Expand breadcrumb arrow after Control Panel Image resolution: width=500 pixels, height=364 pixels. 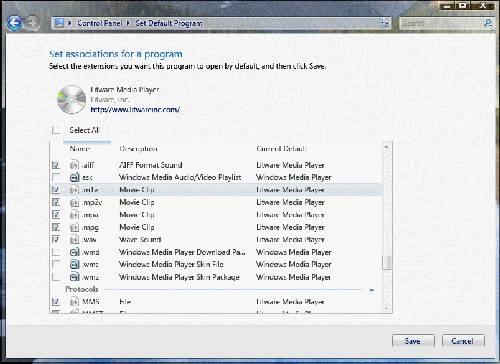pyautogui.click(x=128, y=23)
